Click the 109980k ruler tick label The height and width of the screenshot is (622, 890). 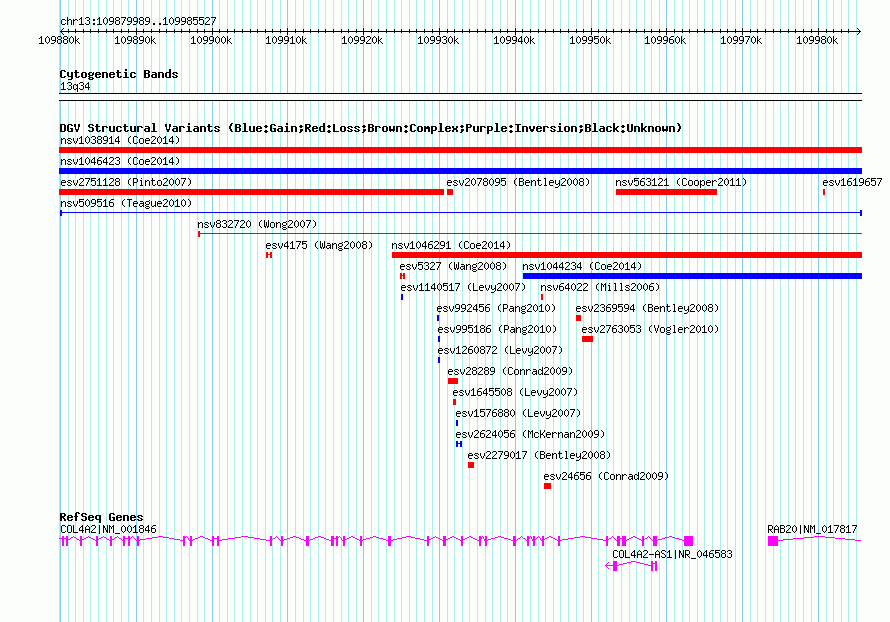pos(817,40)
